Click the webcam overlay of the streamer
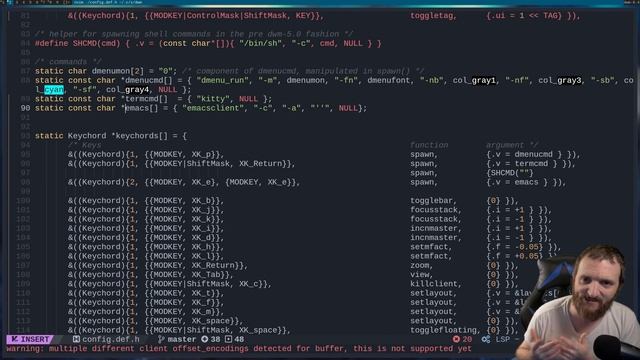The image size is (640, 360). (578, 302)
